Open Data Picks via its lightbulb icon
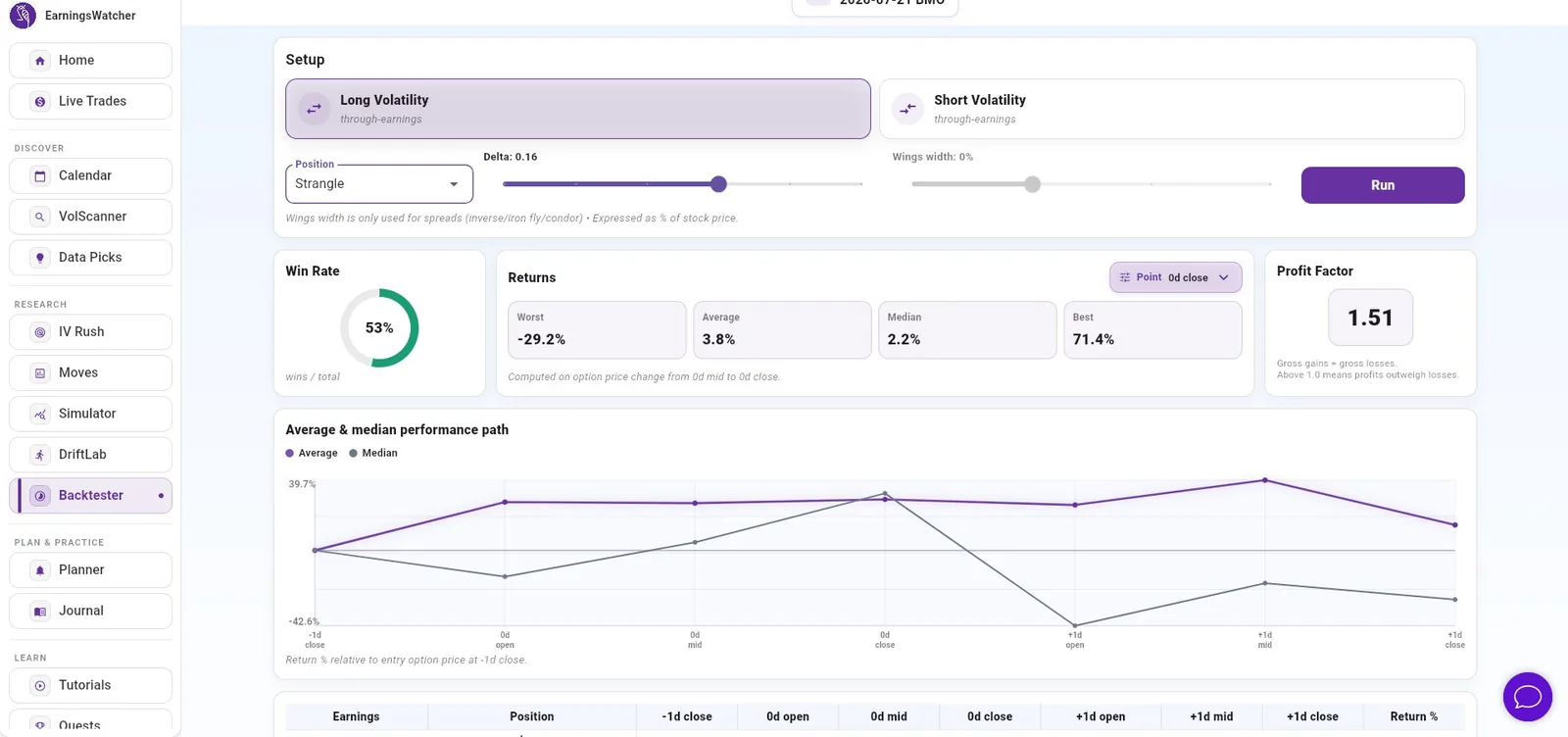The height and width of the screenshot is (737, 1568). [x=40, y=258]
